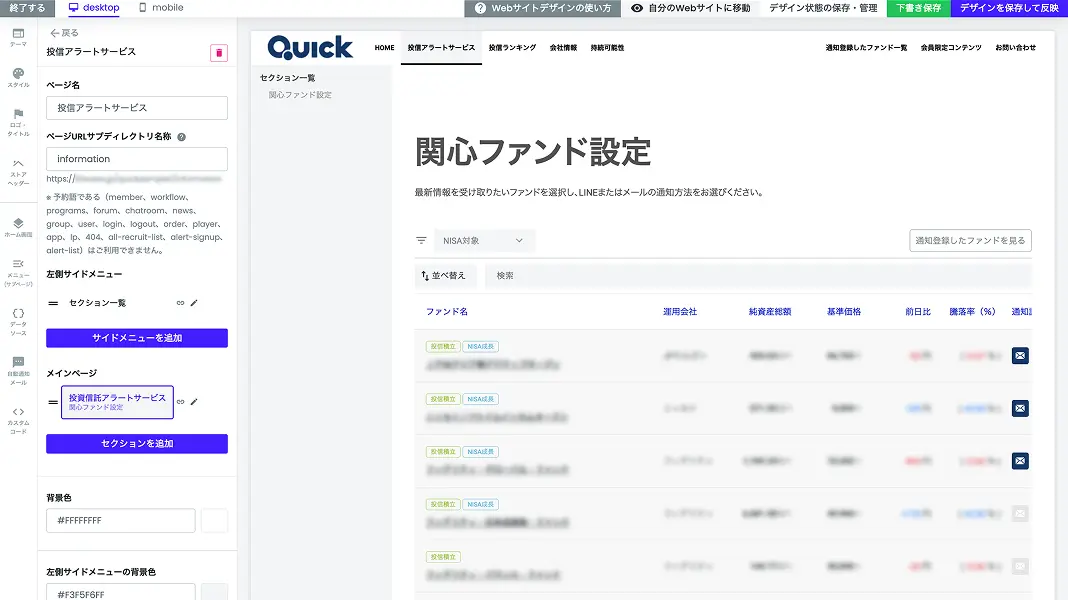Sort by the 基準価格 column header
Screen dimensions: 1068x600
(x=844, y=312)
